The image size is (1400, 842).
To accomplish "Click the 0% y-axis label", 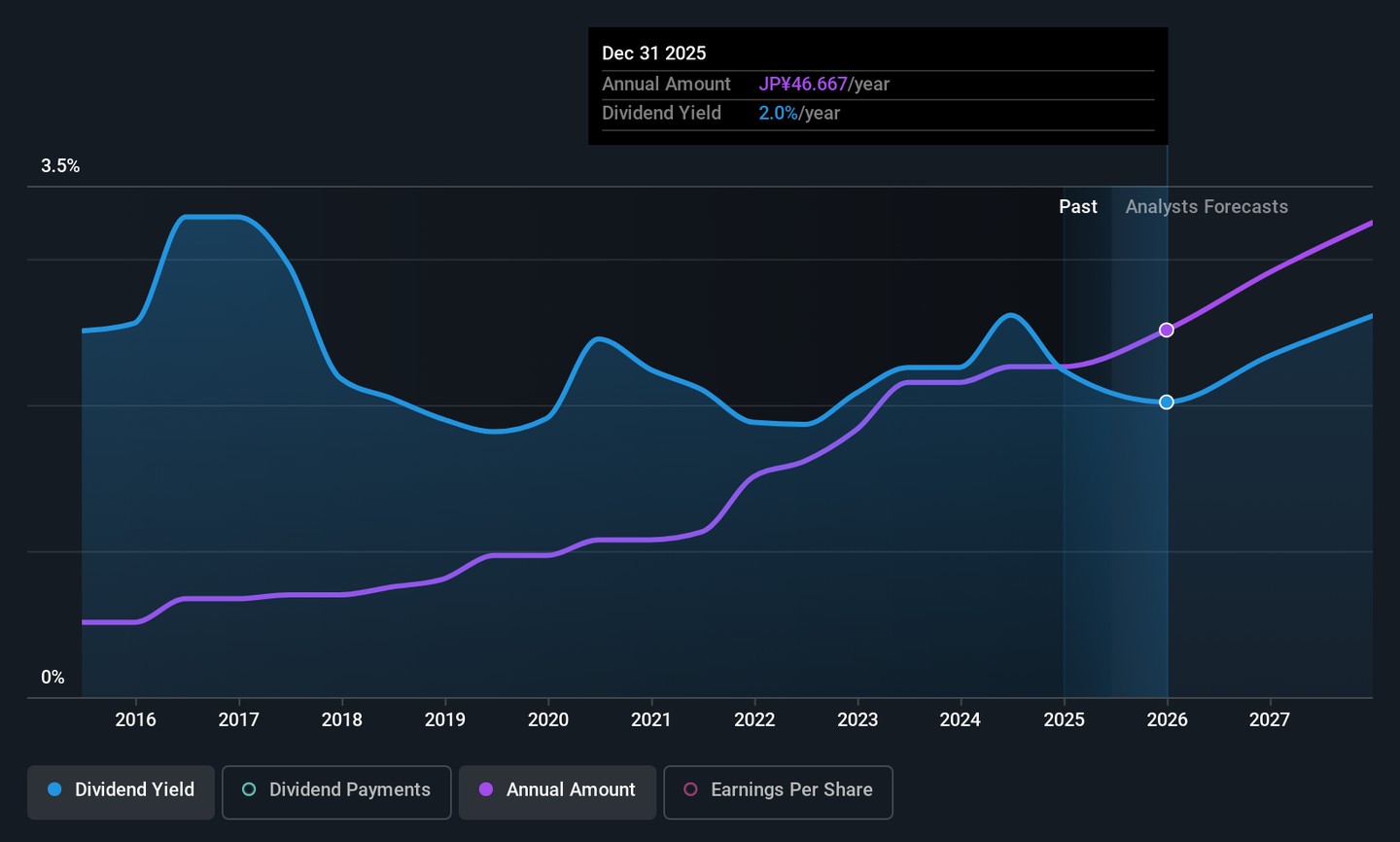I will pyautogui.click(x=52, y=678).
